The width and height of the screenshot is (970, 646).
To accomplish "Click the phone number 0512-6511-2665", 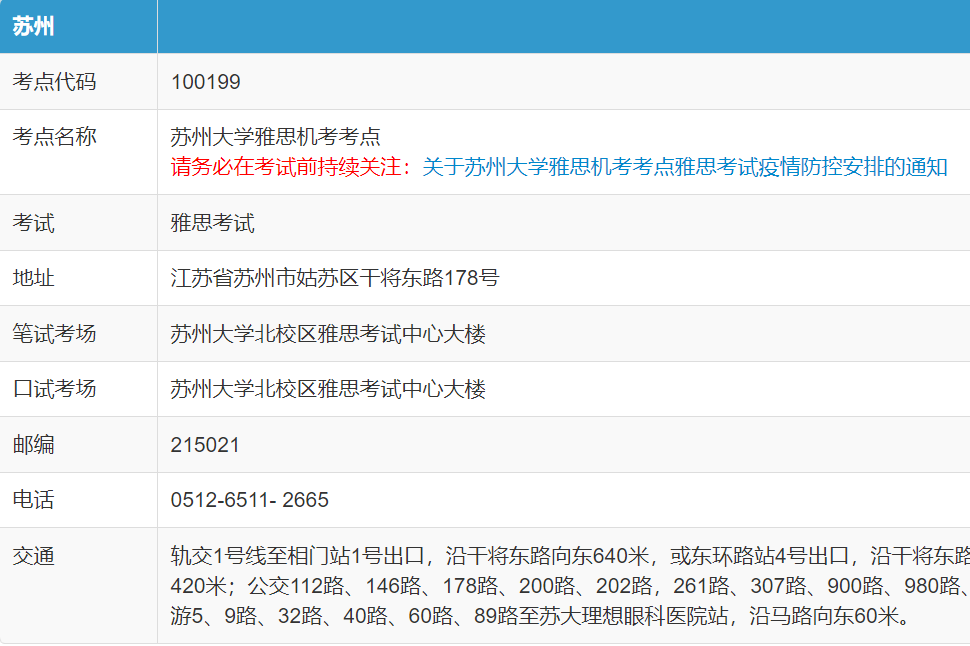I will 250,500.
